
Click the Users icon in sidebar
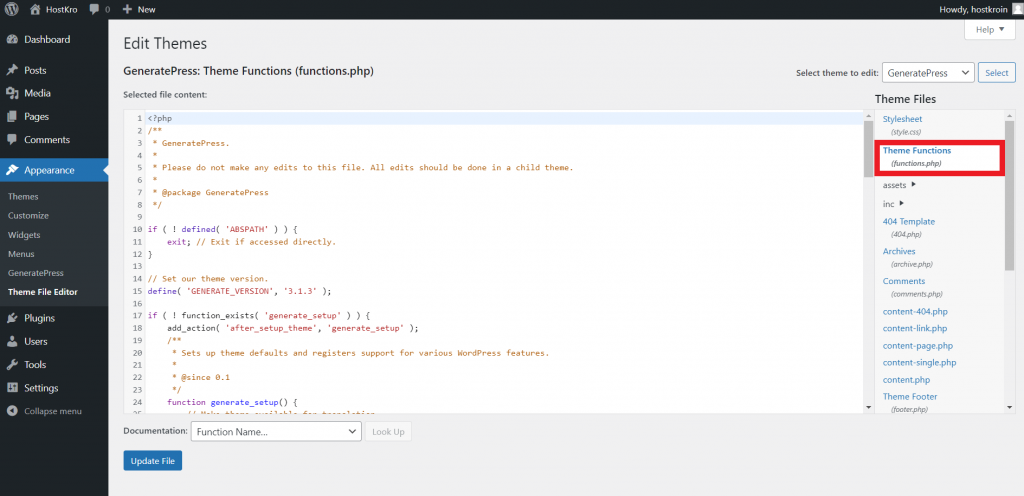pyautogui.click(x=12, y=341)
